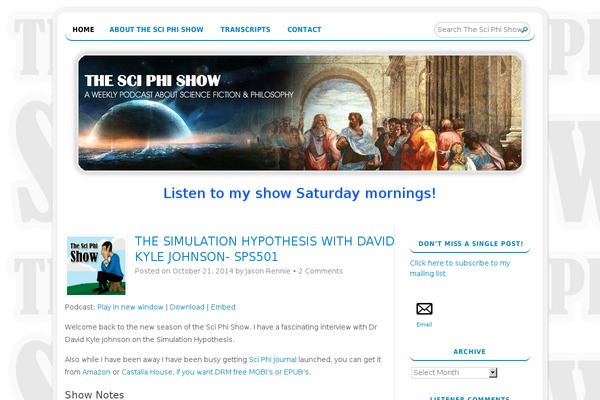Image resolution: width=600 pixels, height=400 pixels.
Task: Click the Email text label under envelope
Action: 424,325
